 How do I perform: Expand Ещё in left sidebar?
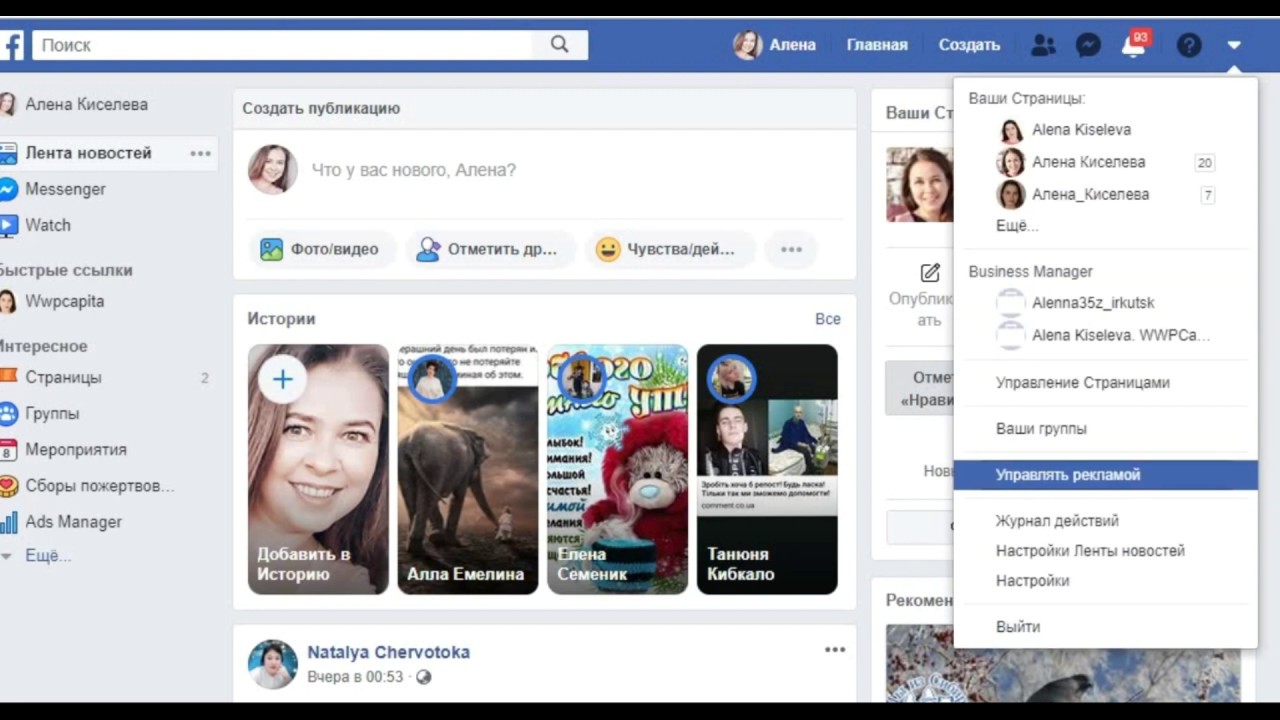pos(48,556)
